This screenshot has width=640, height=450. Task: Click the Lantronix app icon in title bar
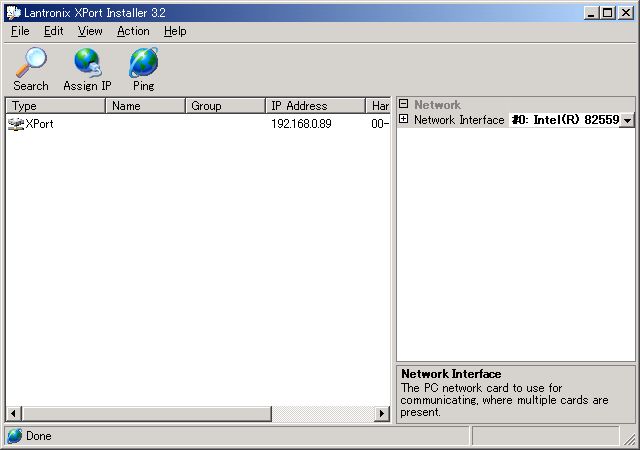13,13
